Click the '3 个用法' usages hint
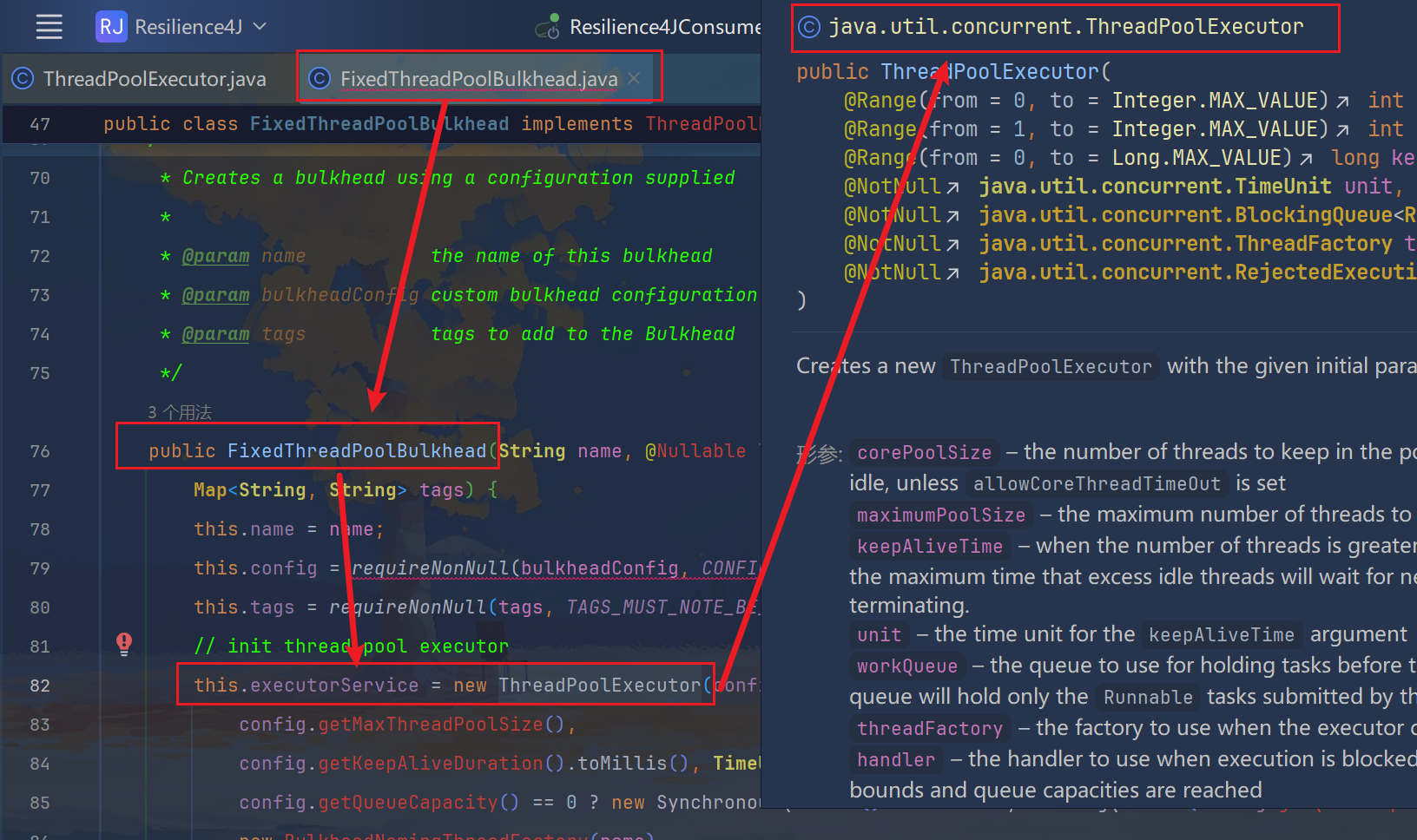The width and height of the screenshot is (1417, 840). click(180, 412)
